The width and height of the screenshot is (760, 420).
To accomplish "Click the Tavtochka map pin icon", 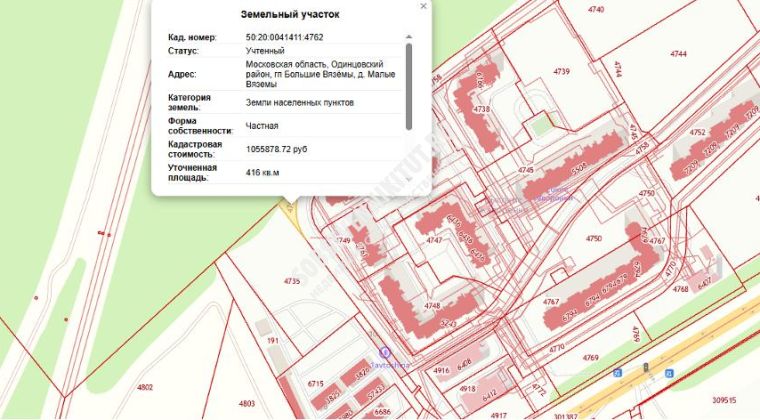I will [385, 352].
